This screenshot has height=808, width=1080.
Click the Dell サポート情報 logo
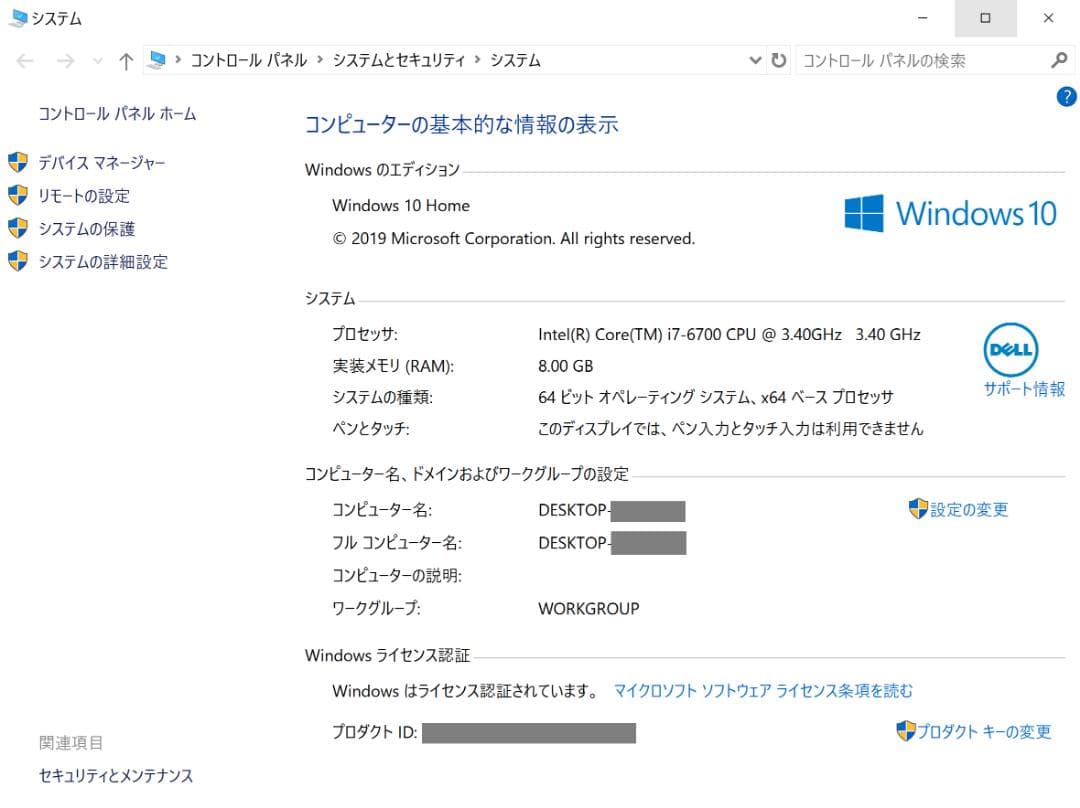point(1011,350)
